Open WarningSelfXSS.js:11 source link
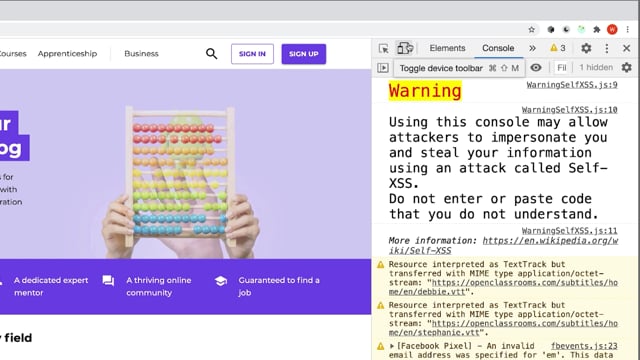640x360 pixels. (x=569, y=231)
